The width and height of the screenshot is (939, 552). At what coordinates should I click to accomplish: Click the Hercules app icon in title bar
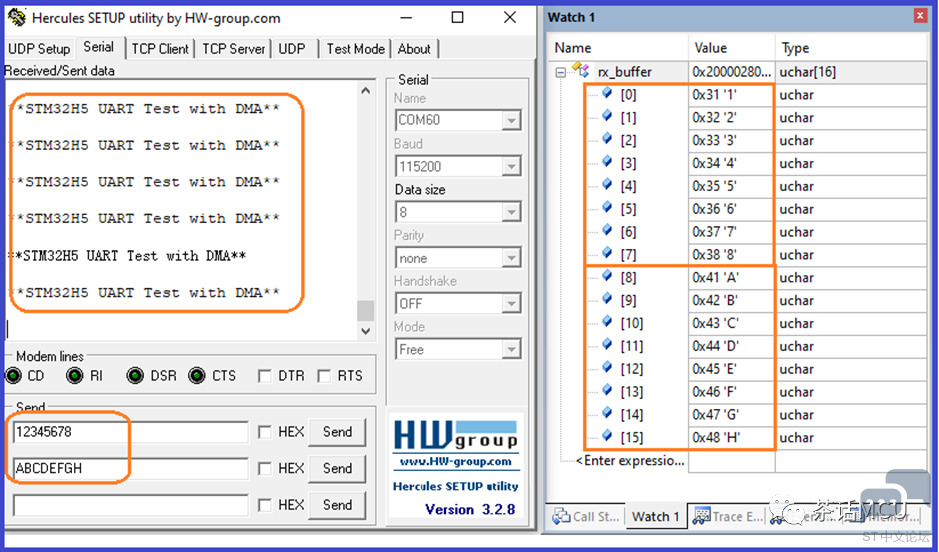click(17, 17)
